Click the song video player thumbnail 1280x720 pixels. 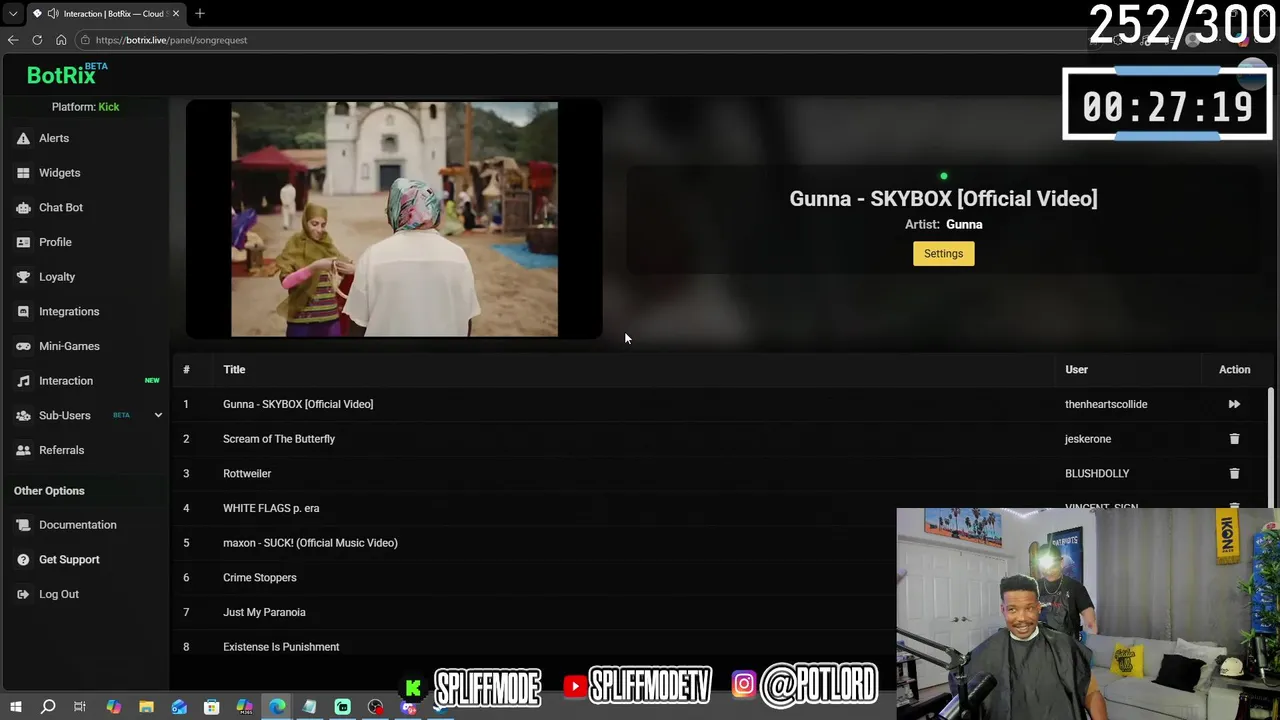394,219
